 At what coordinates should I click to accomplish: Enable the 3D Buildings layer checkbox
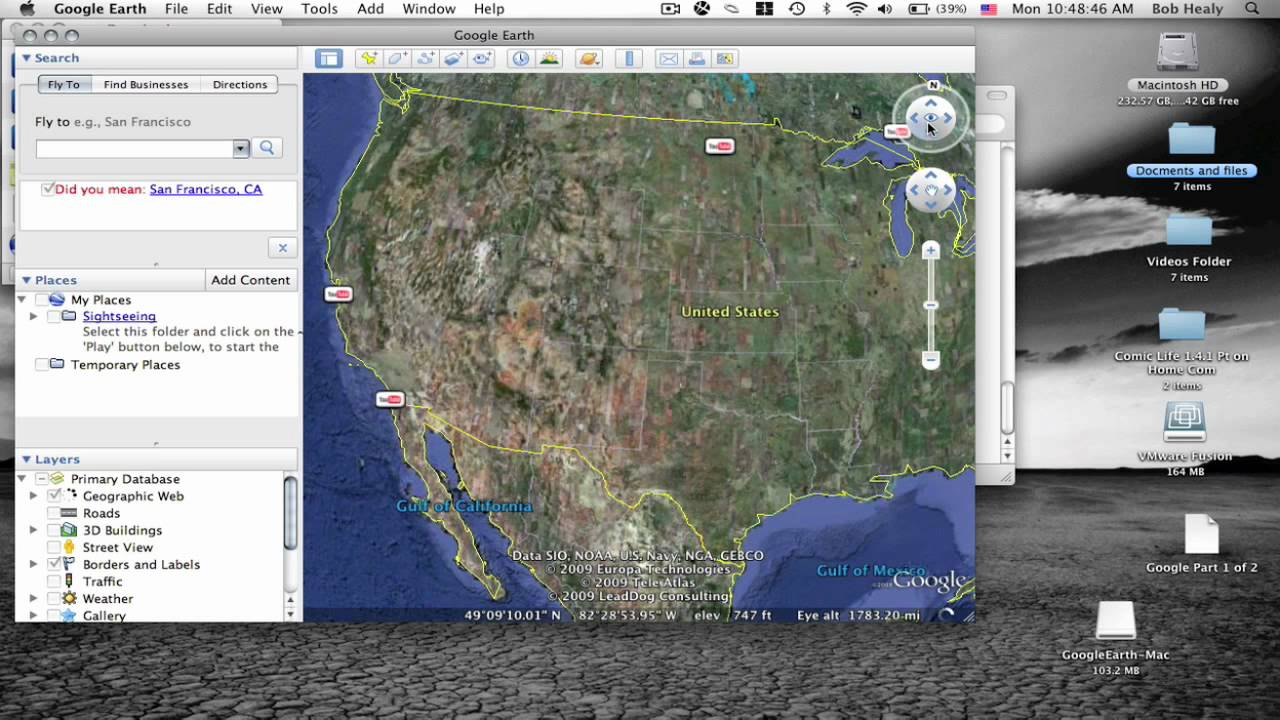pos(54,530)
